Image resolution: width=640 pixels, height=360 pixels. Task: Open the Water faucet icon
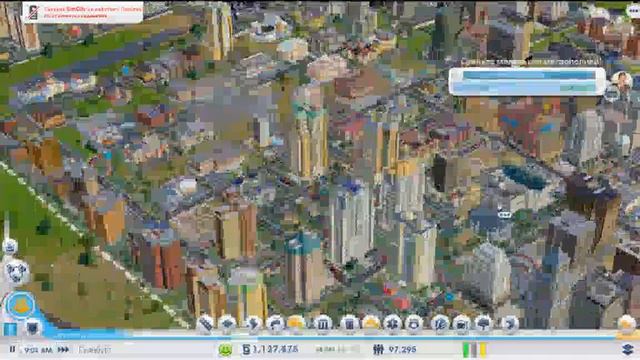tap(276, 324)
